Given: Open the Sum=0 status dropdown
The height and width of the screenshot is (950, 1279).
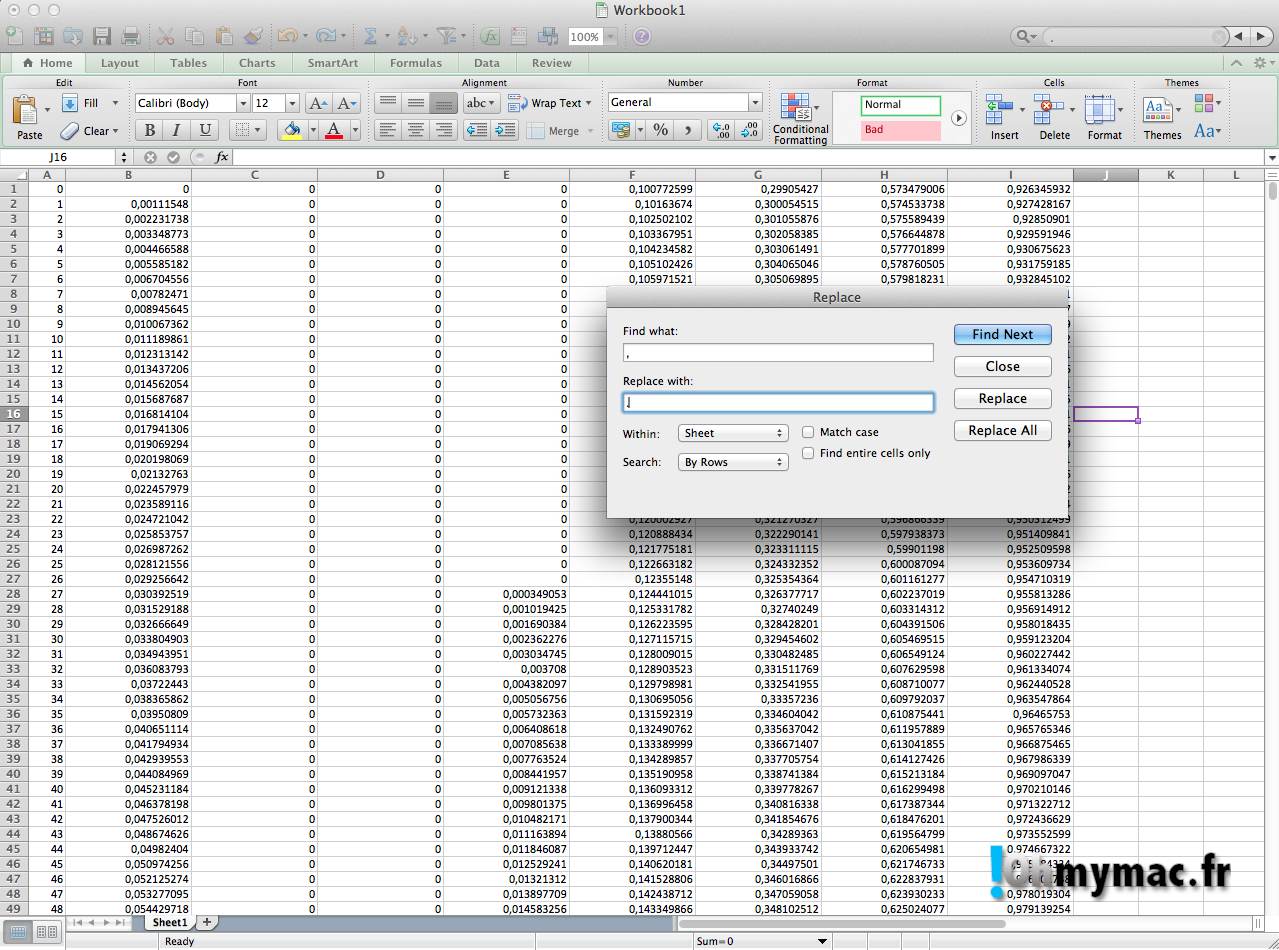Looking at the screenshot, I should (x=822, y=941).
